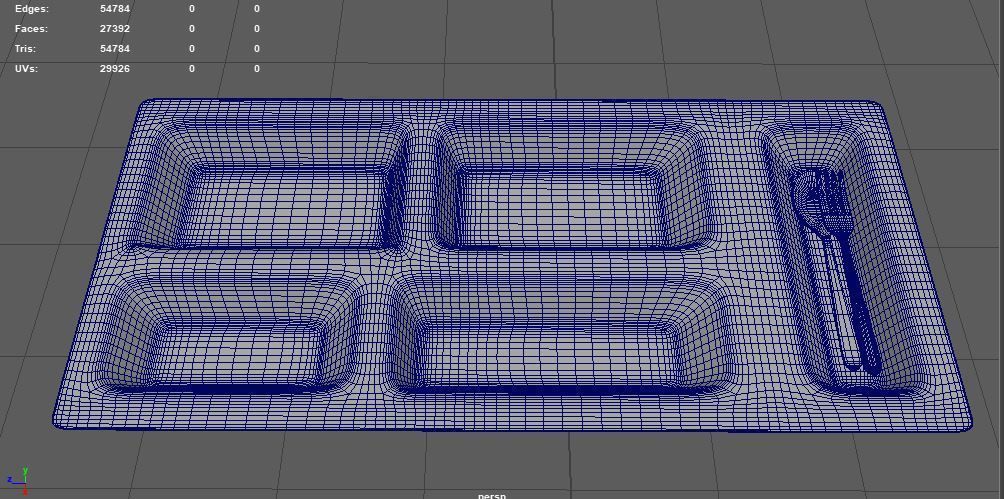Viewport: 1004px width, 499px height.
Task: Select the fork and spoon mesh
Action: click(836, 270)
